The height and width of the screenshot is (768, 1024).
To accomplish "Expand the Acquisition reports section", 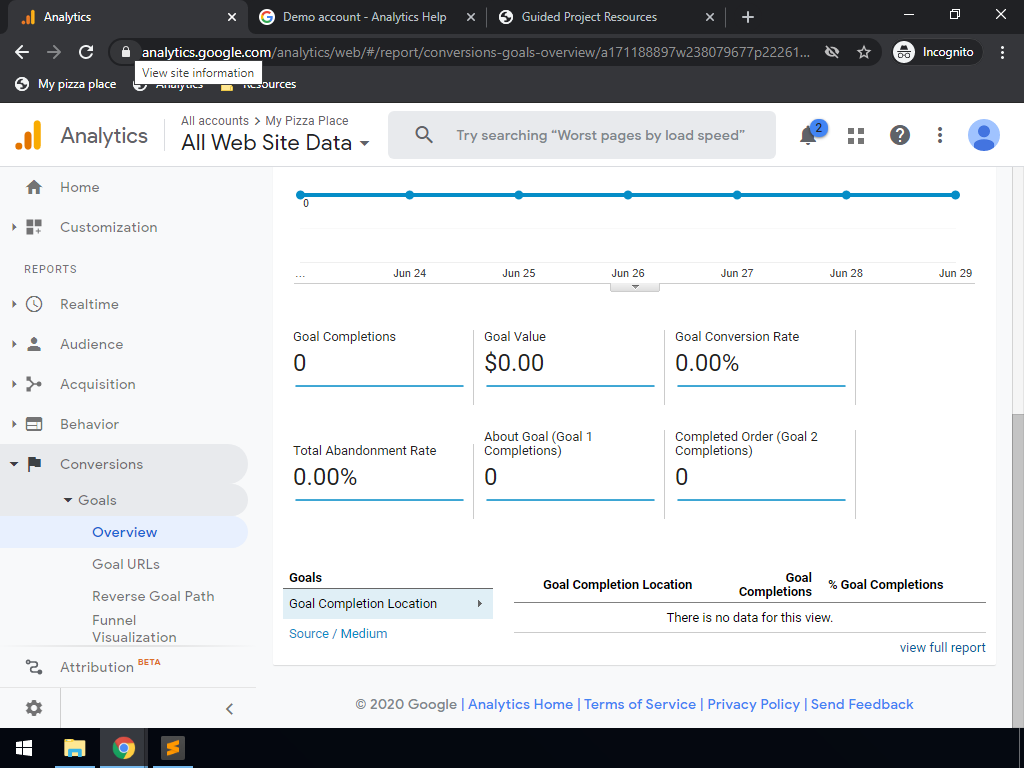I will click(x=97, y=384).
